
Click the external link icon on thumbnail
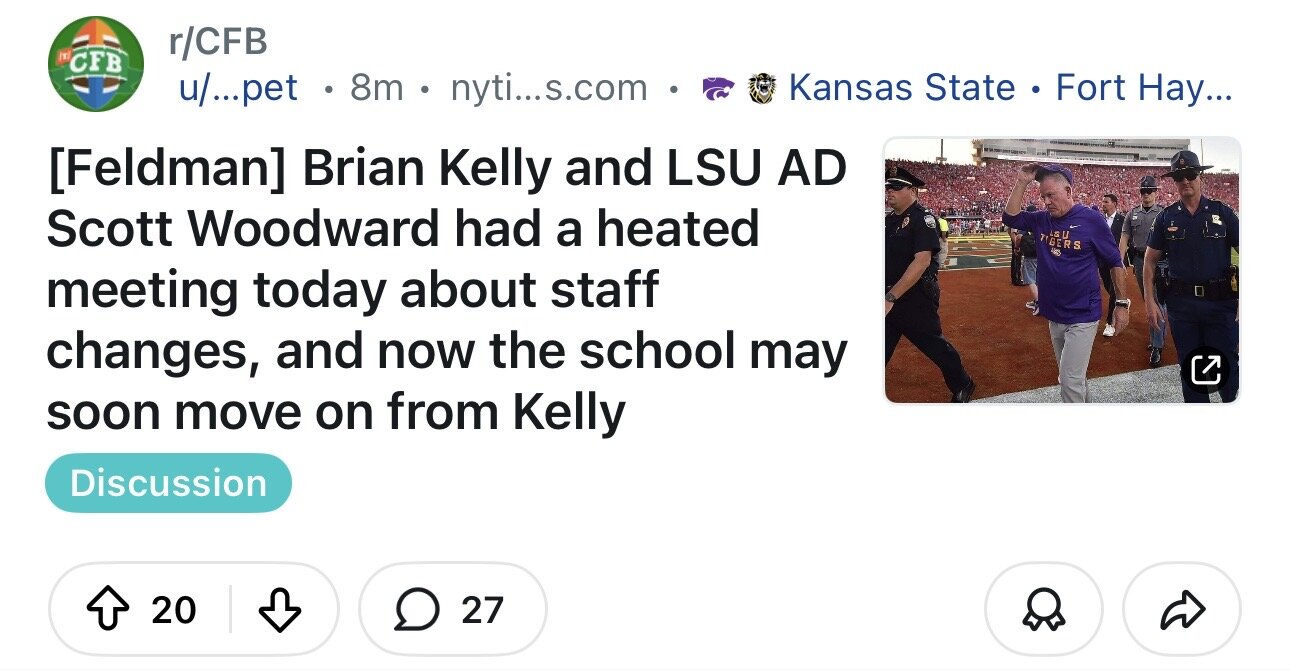[1206, 370]
